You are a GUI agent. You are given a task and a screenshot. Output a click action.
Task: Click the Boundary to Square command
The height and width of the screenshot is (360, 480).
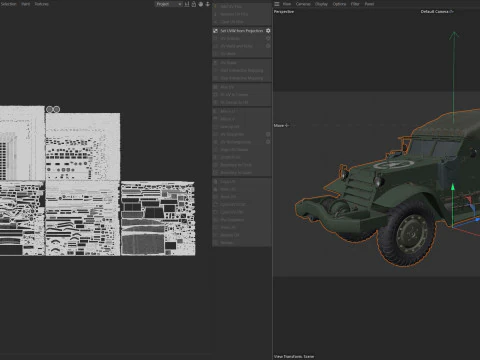click(x=242, y=172)
